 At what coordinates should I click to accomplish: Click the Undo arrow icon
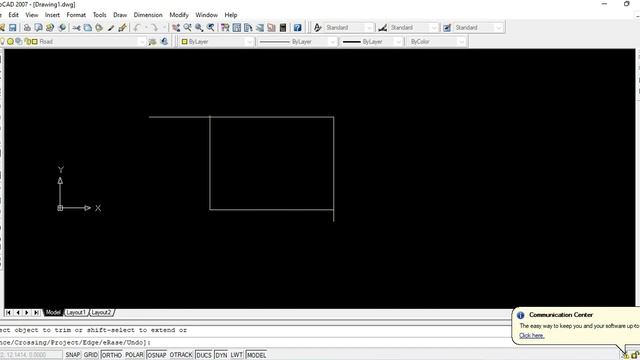pyautogui.click(x=137, y=28)
